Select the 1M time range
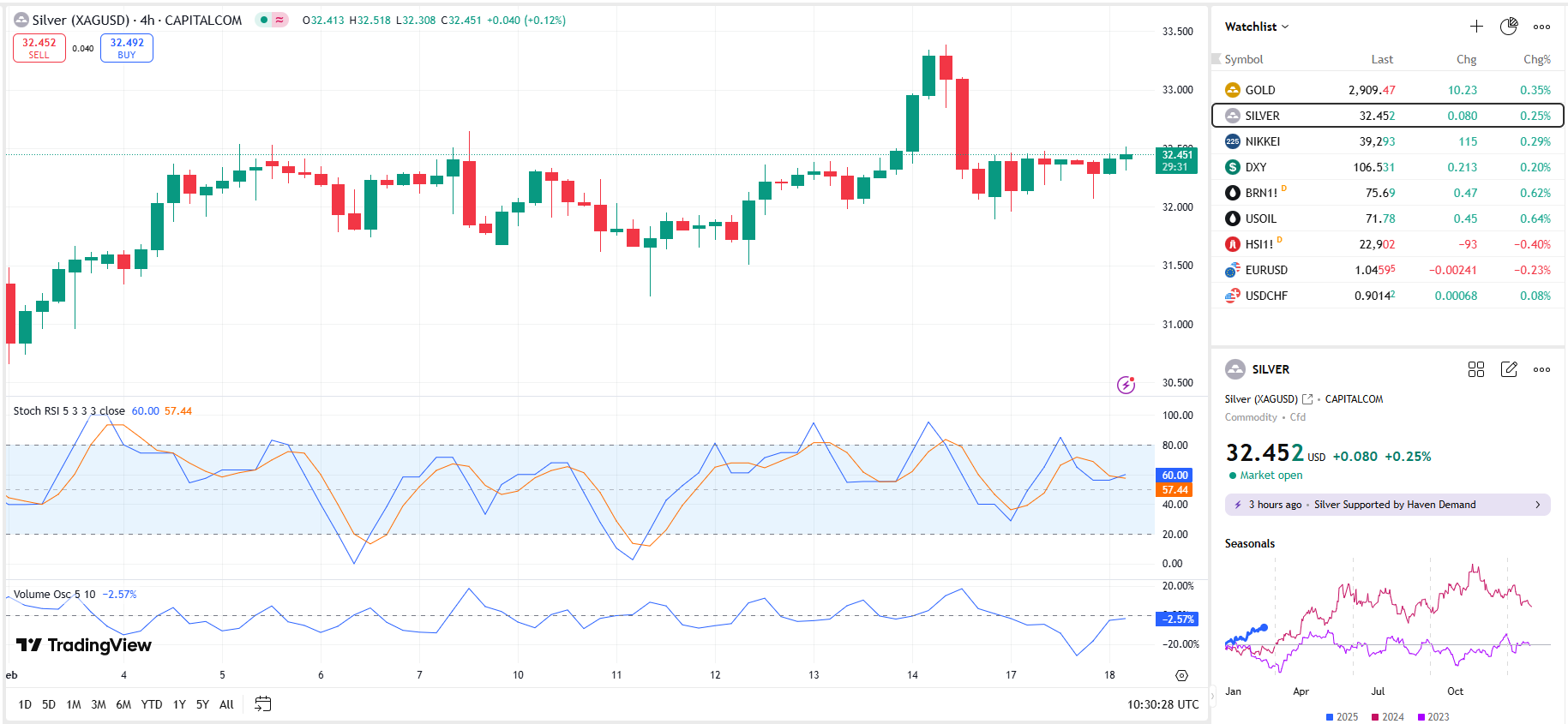 point(74,704)
